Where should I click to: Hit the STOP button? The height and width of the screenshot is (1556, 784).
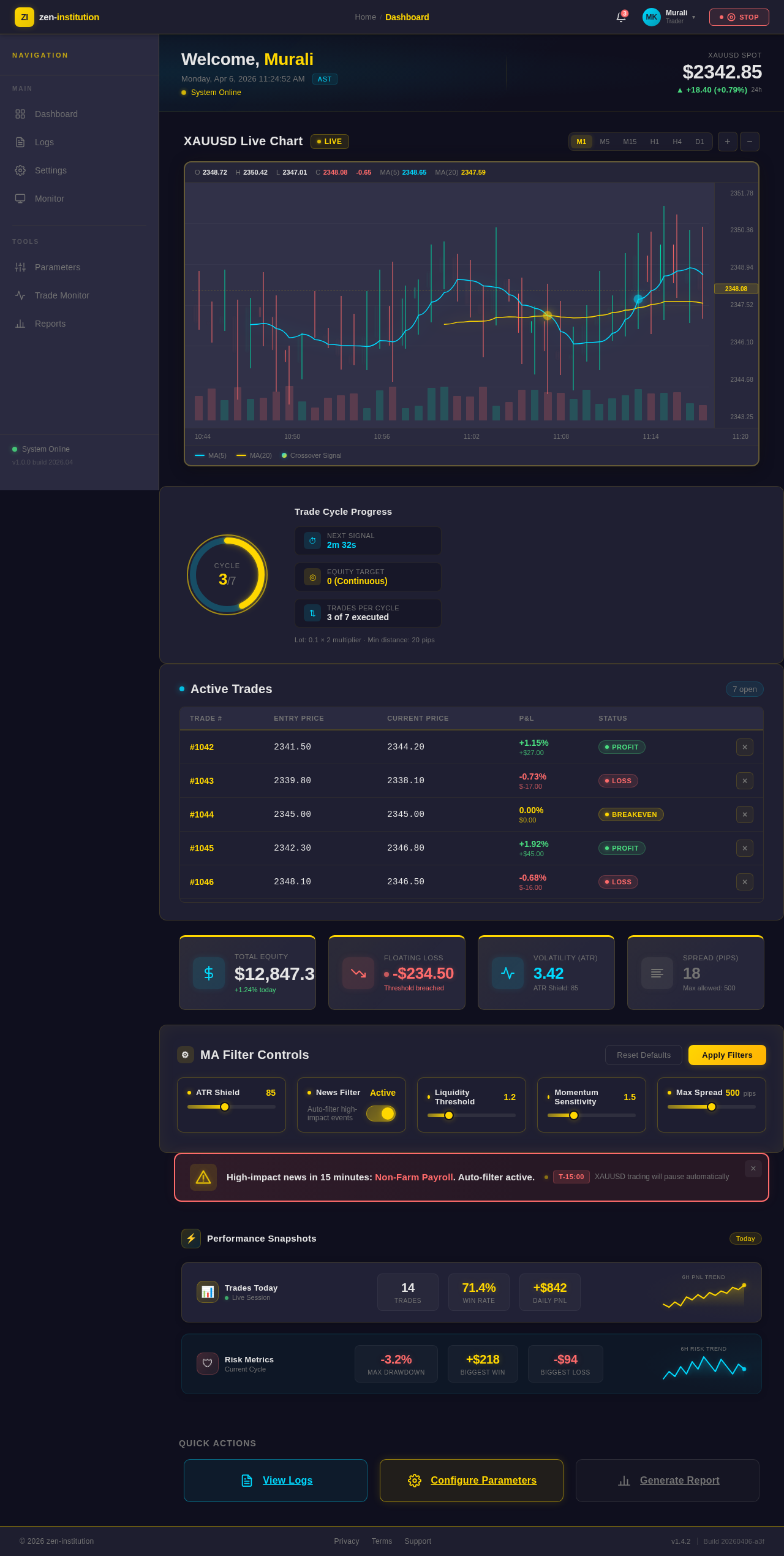point(739,17)
